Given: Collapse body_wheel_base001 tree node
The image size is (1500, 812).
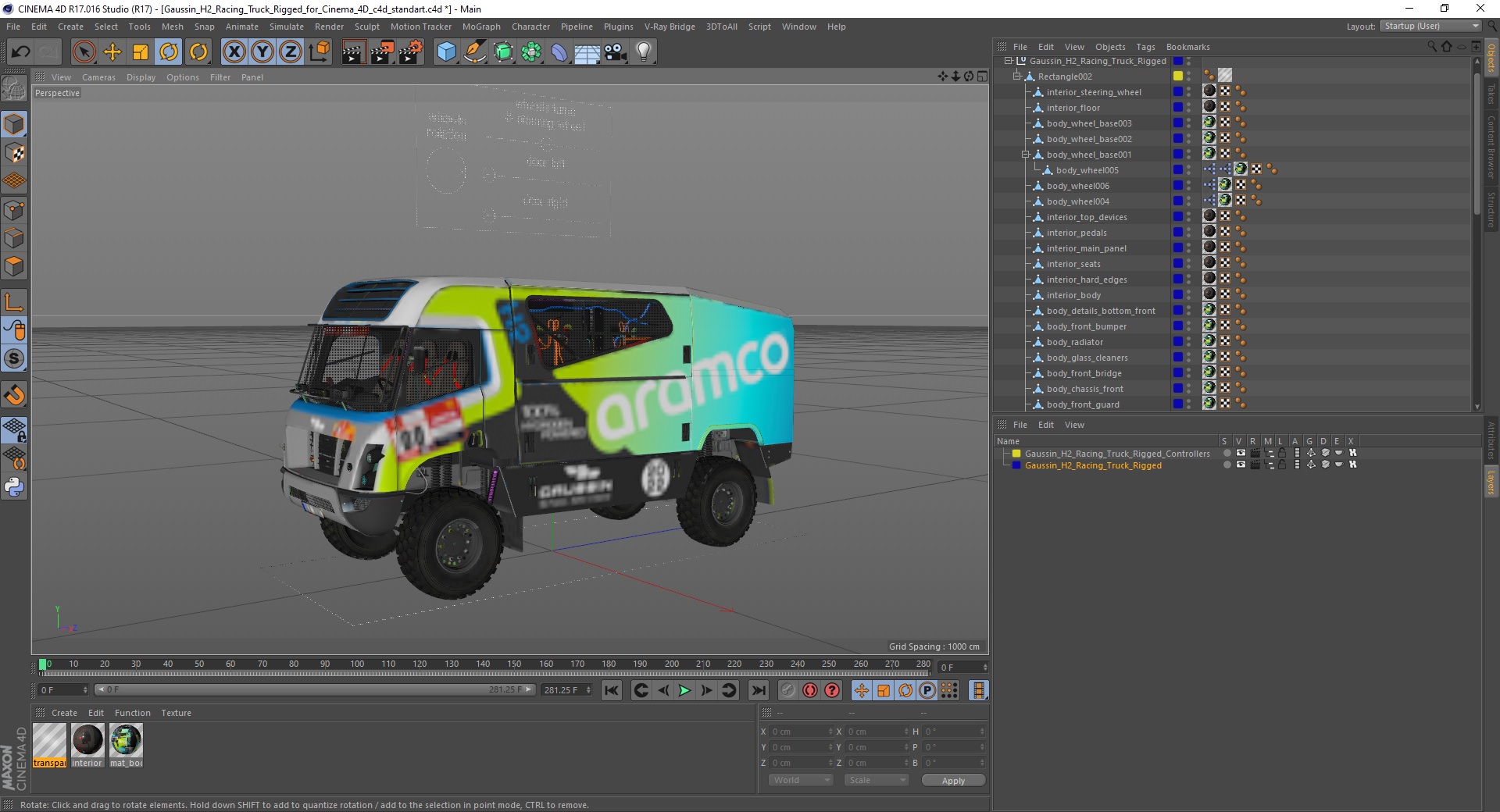Looking at the screenshot, I should (x=1026, y=155).
